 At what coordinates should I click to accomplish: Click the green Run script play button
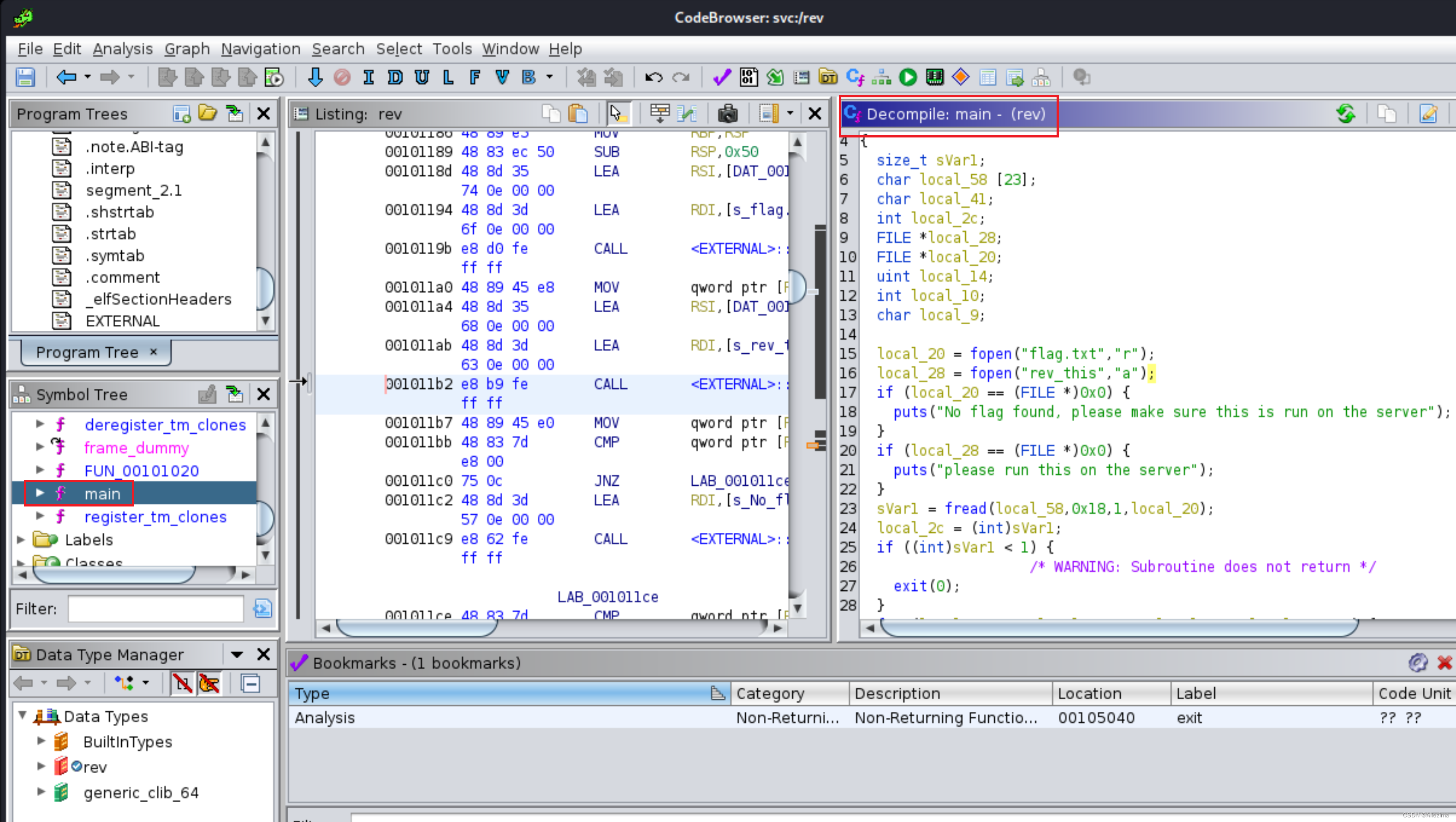908,77
